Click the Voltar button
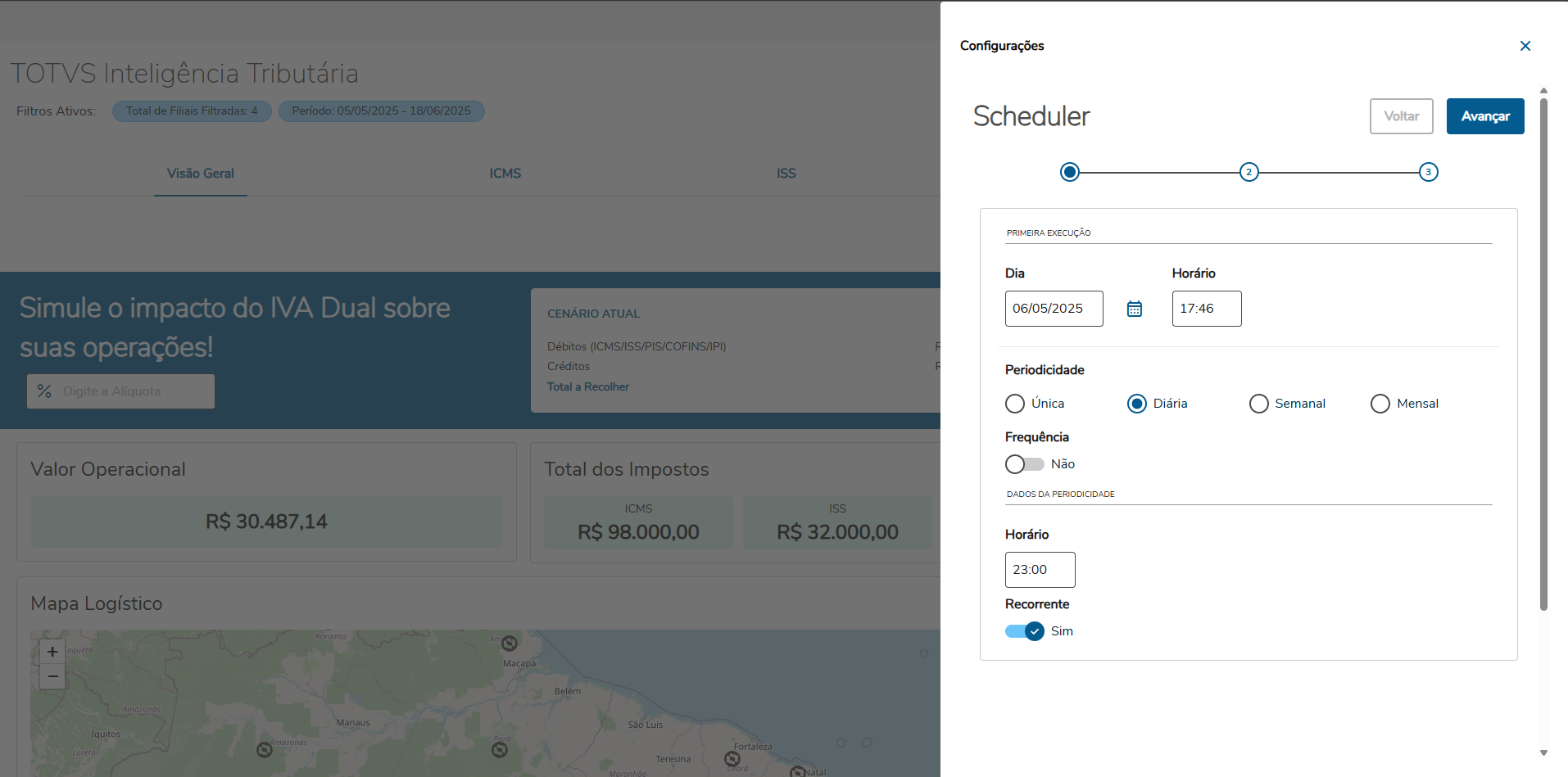This screenshot has height=777, width=1568. point(1402,116)
